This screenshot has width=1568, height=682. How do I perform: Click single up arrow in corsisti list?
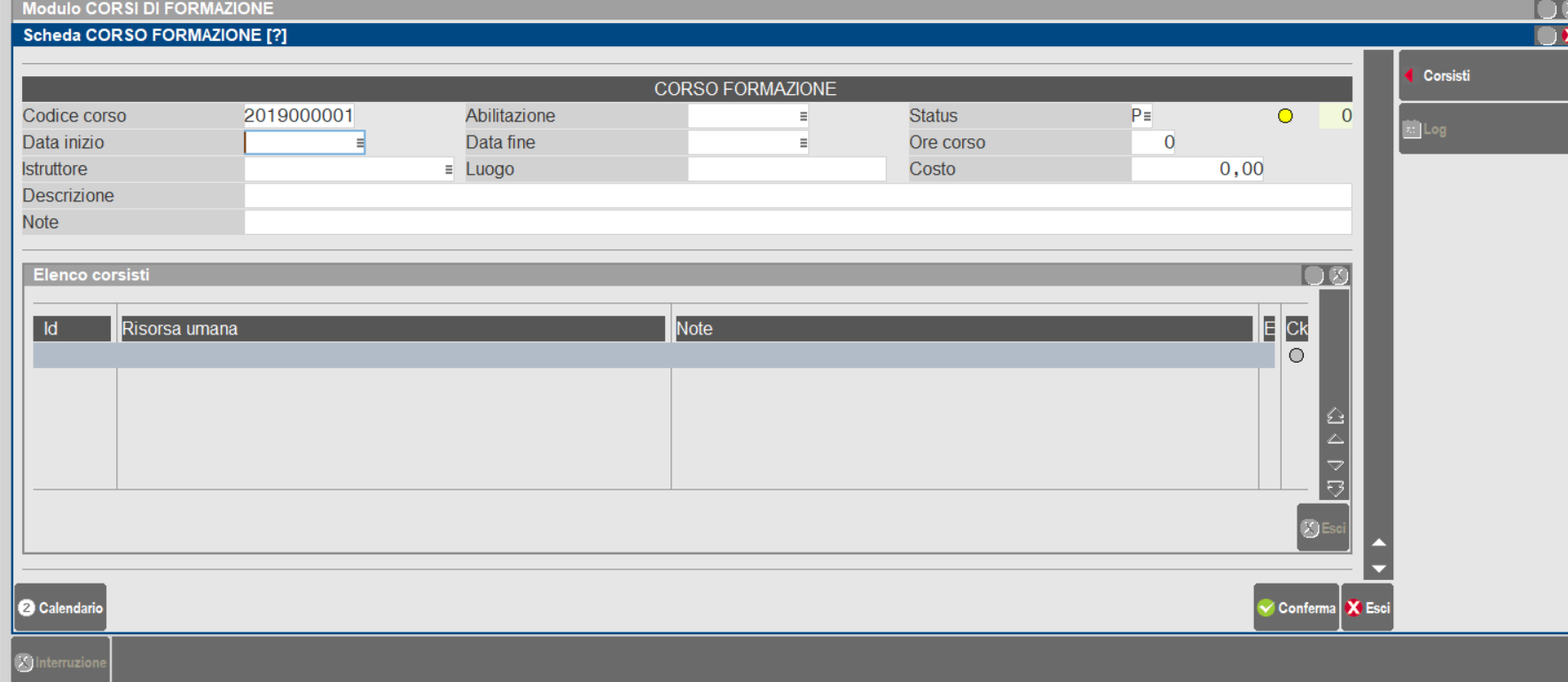(1335, 440)
